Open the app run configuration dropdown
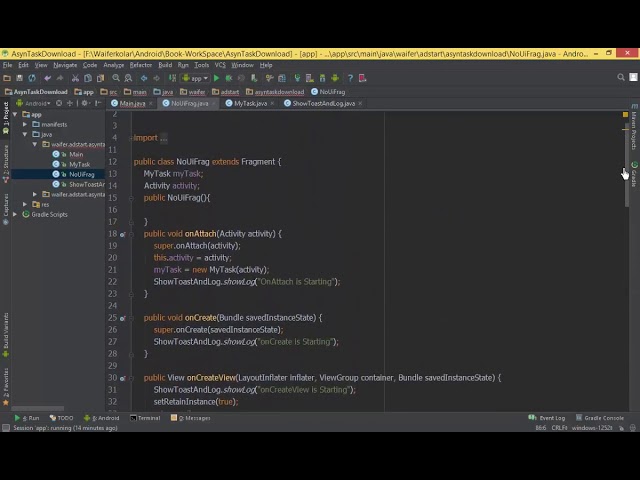The width and height of the screenshot is (640, 480). point(196,78)
